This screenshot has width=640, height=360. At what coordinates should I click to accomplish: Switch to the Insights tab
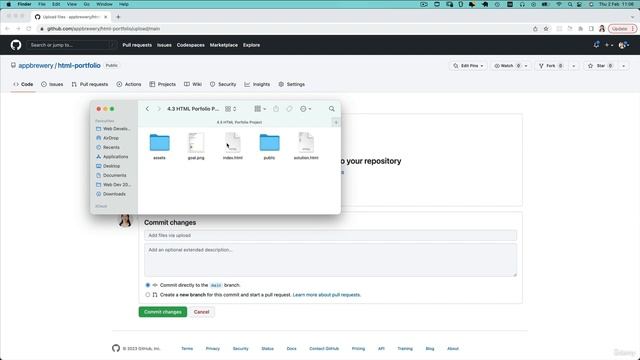[x=257, y=84]
